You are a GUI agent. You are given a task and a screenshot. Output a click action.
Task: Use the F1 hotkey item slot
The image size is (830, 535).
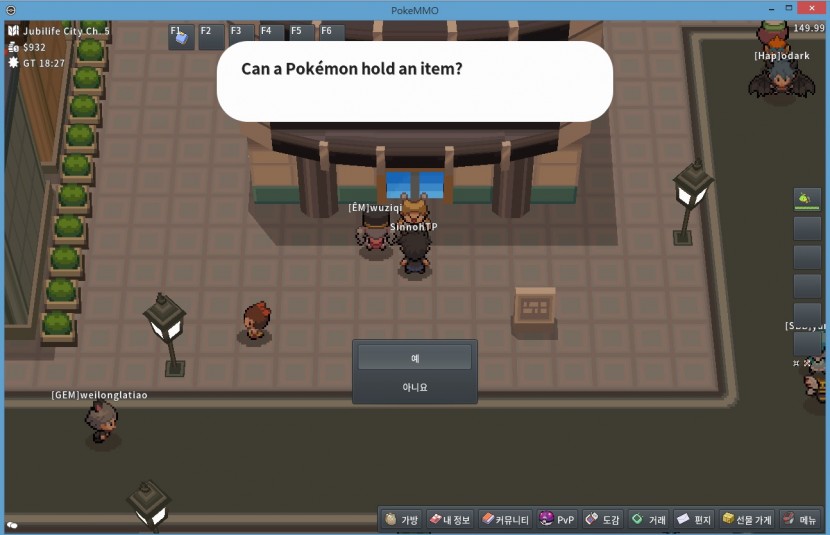[181, 37]
